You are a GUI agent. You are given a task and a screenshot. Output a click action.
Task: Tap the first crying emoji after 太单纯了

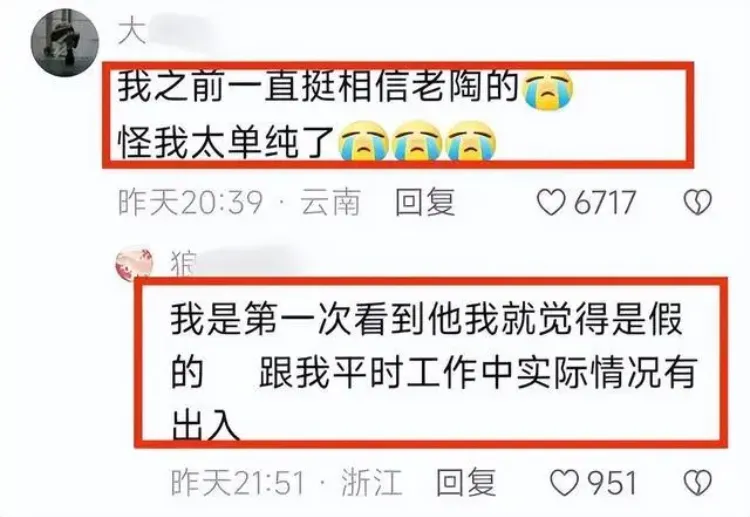click(364, 141)
